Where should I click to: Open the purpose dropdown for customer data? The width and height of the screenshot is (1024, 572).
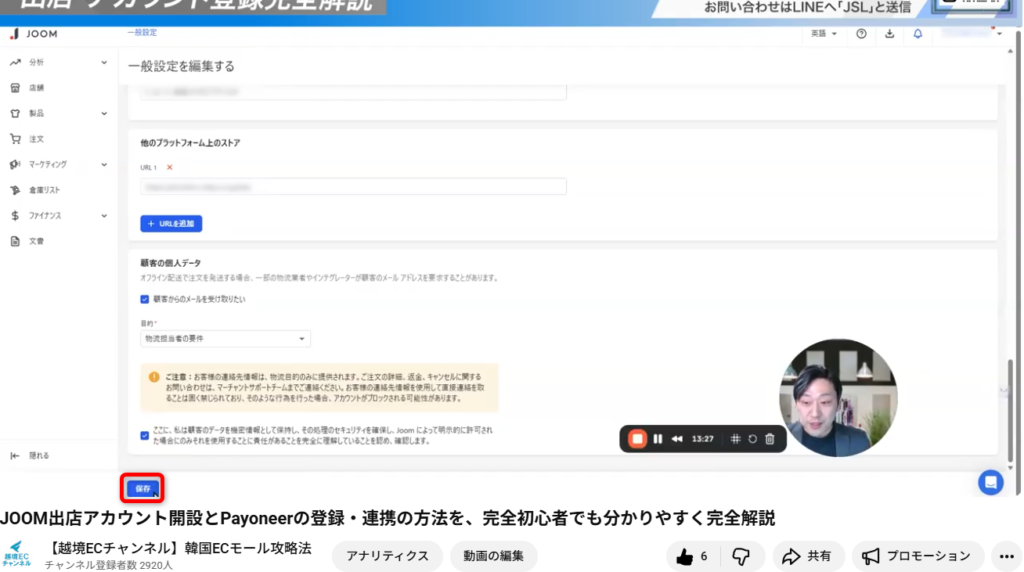point(225,339)
